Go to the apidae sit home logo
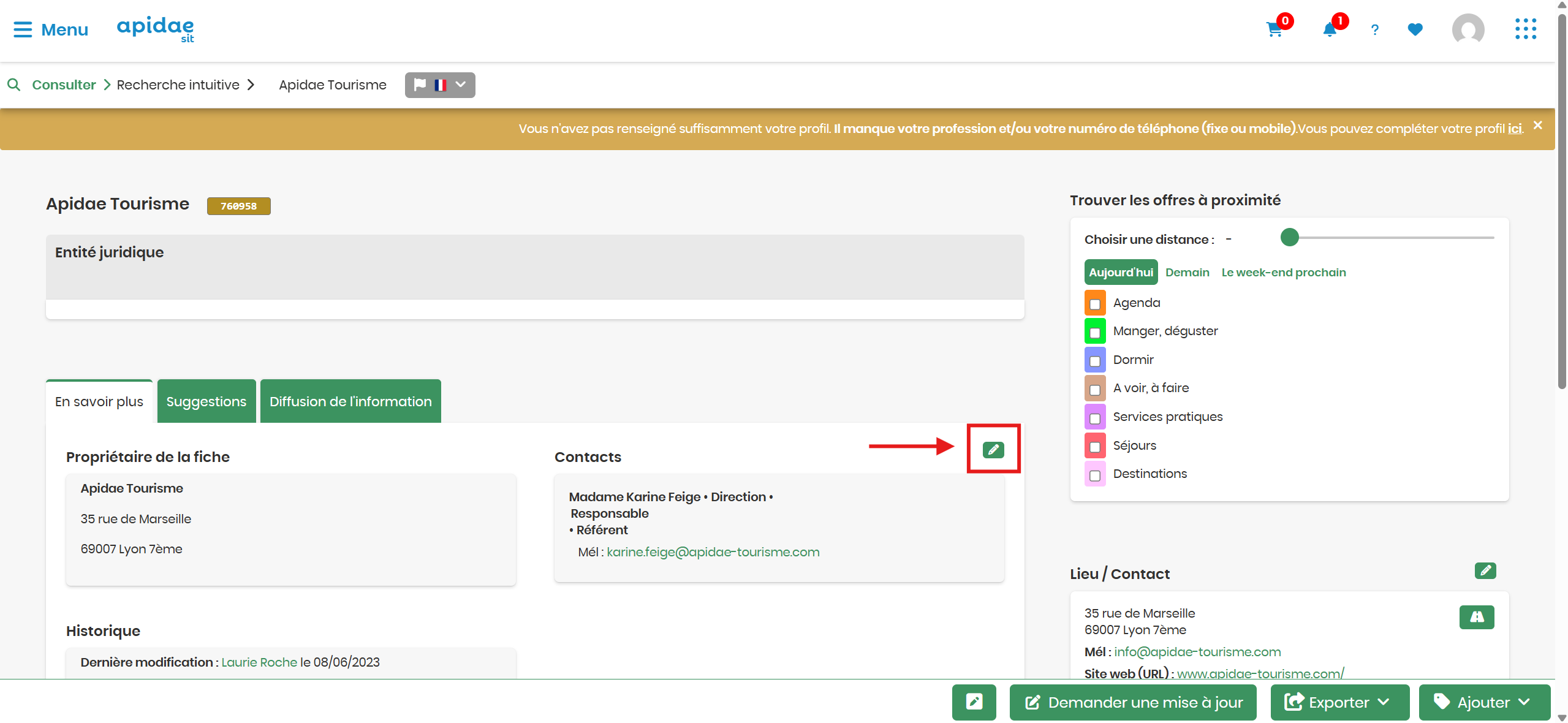 click(156, 29)
